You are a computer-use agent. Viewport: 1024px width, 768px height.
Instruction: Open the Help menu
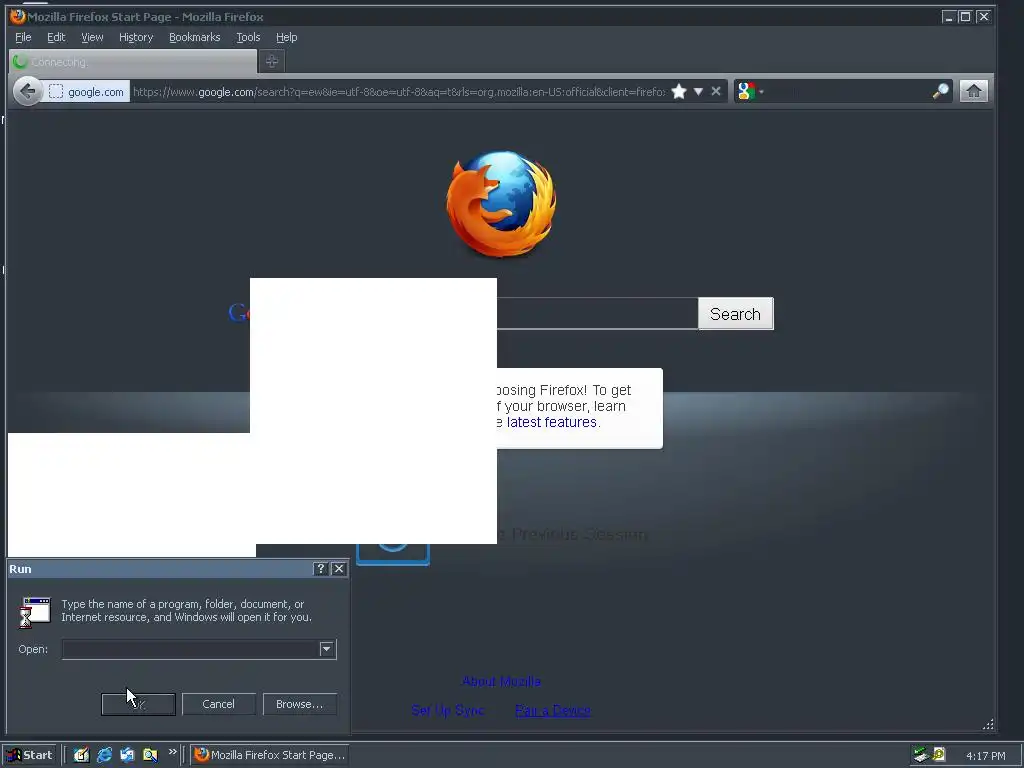tap(286, 37)
